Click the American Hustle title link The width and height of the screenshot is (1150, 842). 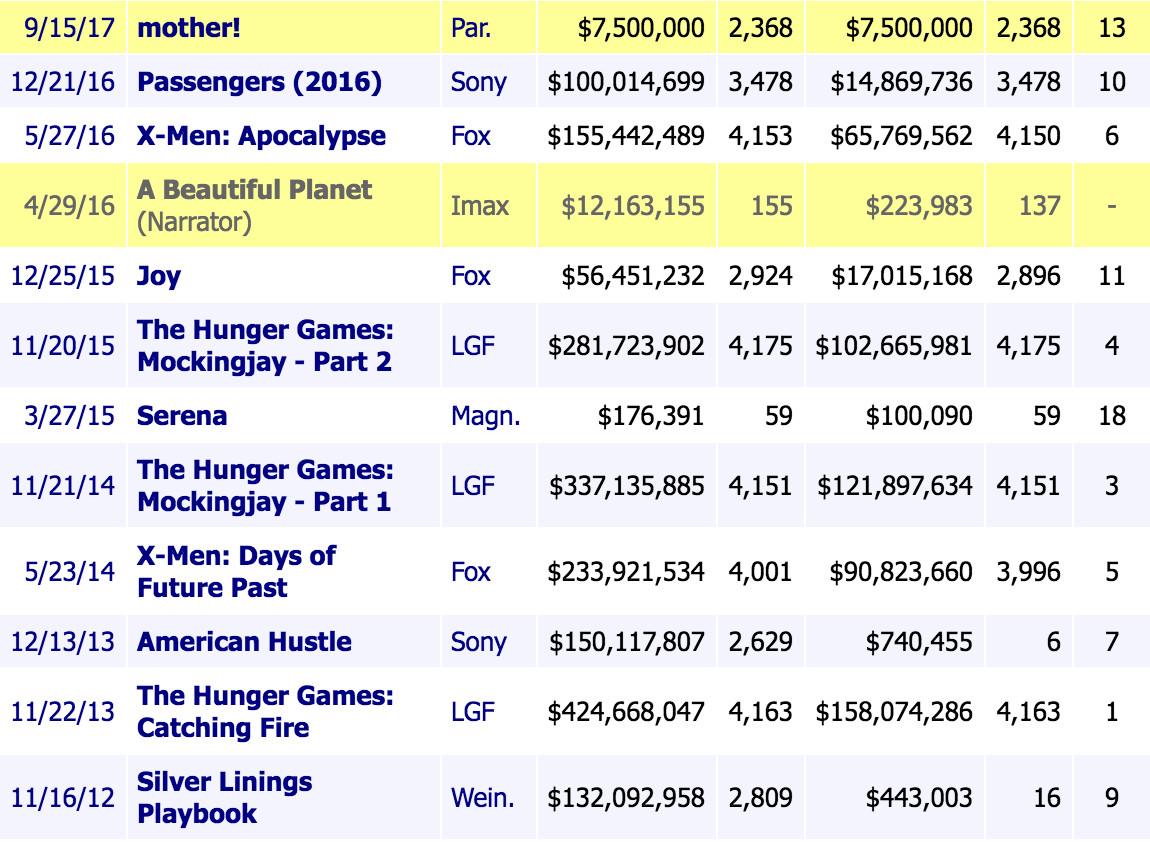(x=244, y=641)
